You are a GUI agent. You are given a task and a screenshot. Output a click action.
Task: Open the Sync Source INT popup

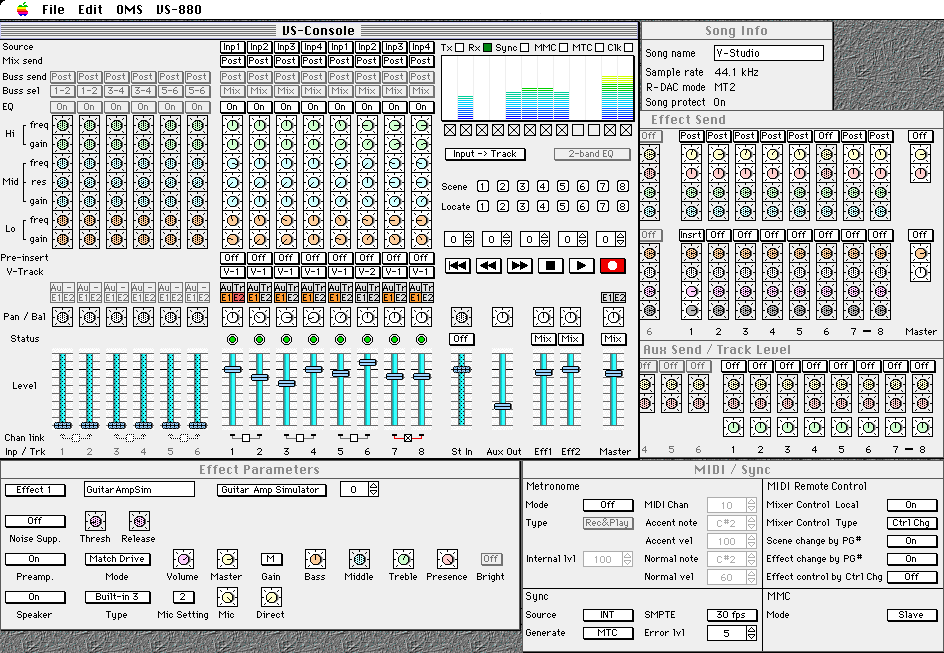608,615
